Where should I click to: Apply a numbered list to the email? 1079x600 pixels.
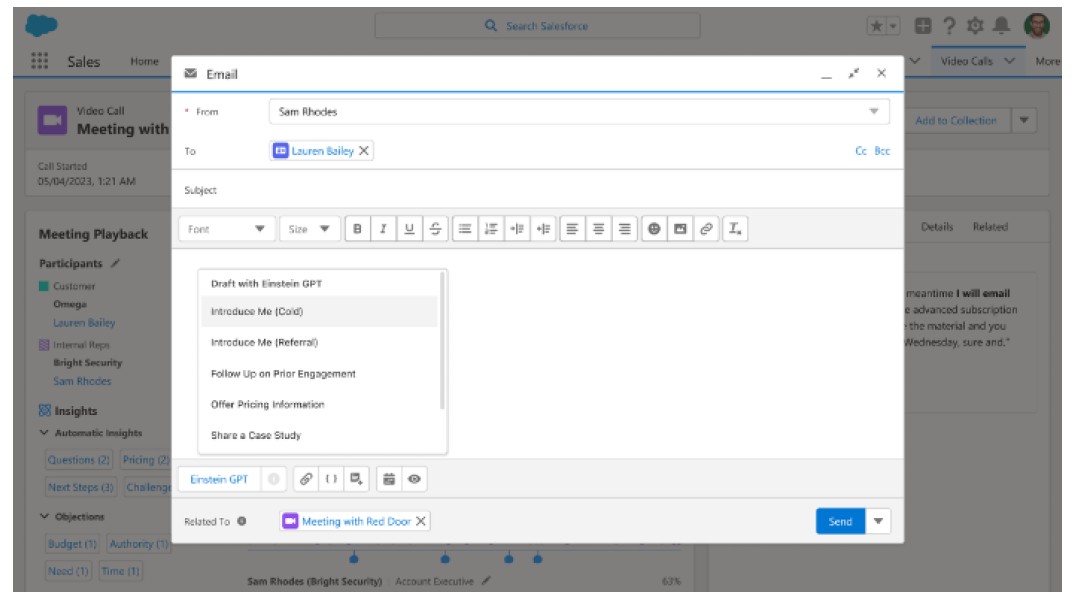[x=491, y=229]
